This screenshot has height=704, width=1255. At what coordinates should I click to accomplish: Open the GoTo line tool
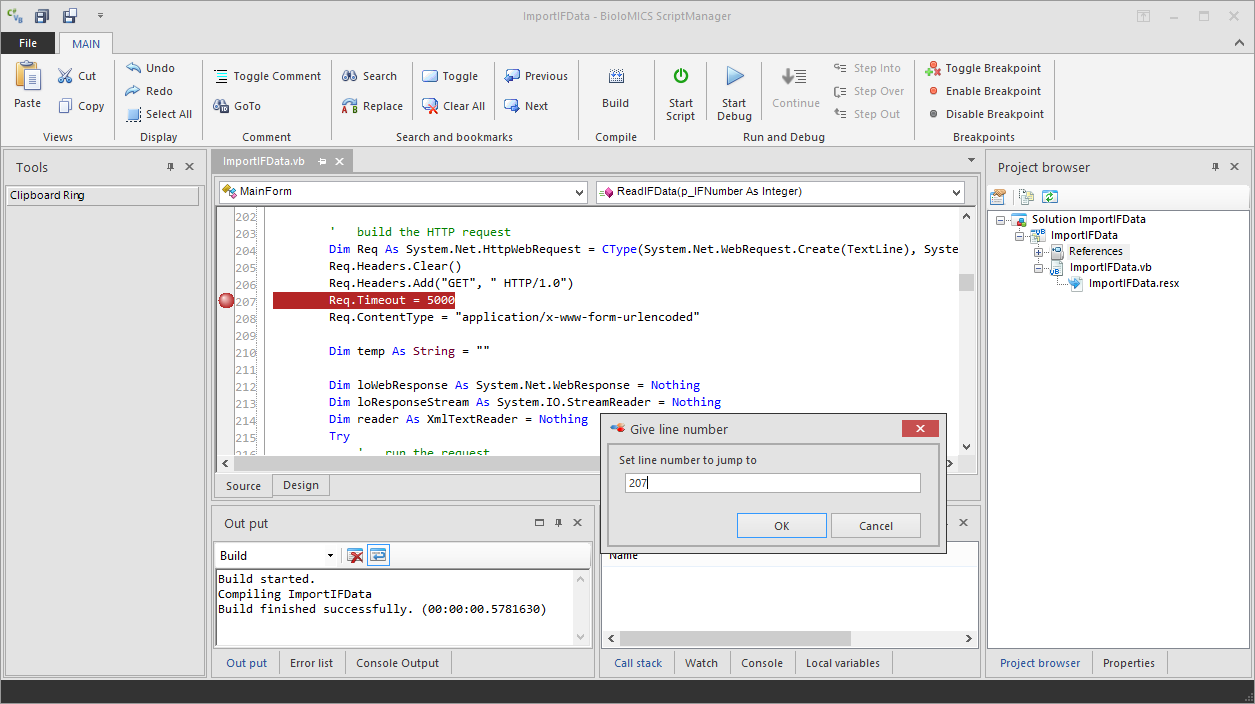click(237, 106)
